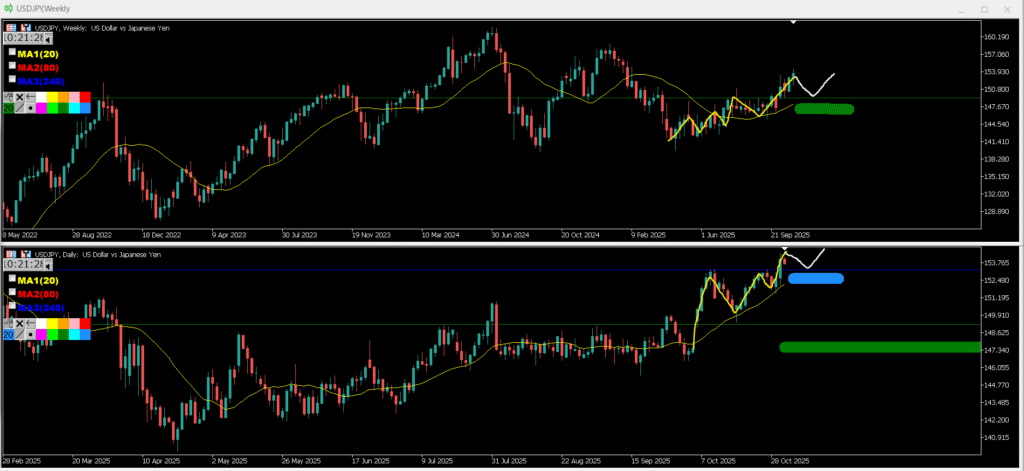This screenshot has height=471, width=1024.
Task: Check MA3(240) checkbox on daily chart
Action: click(x=12, y=306)
